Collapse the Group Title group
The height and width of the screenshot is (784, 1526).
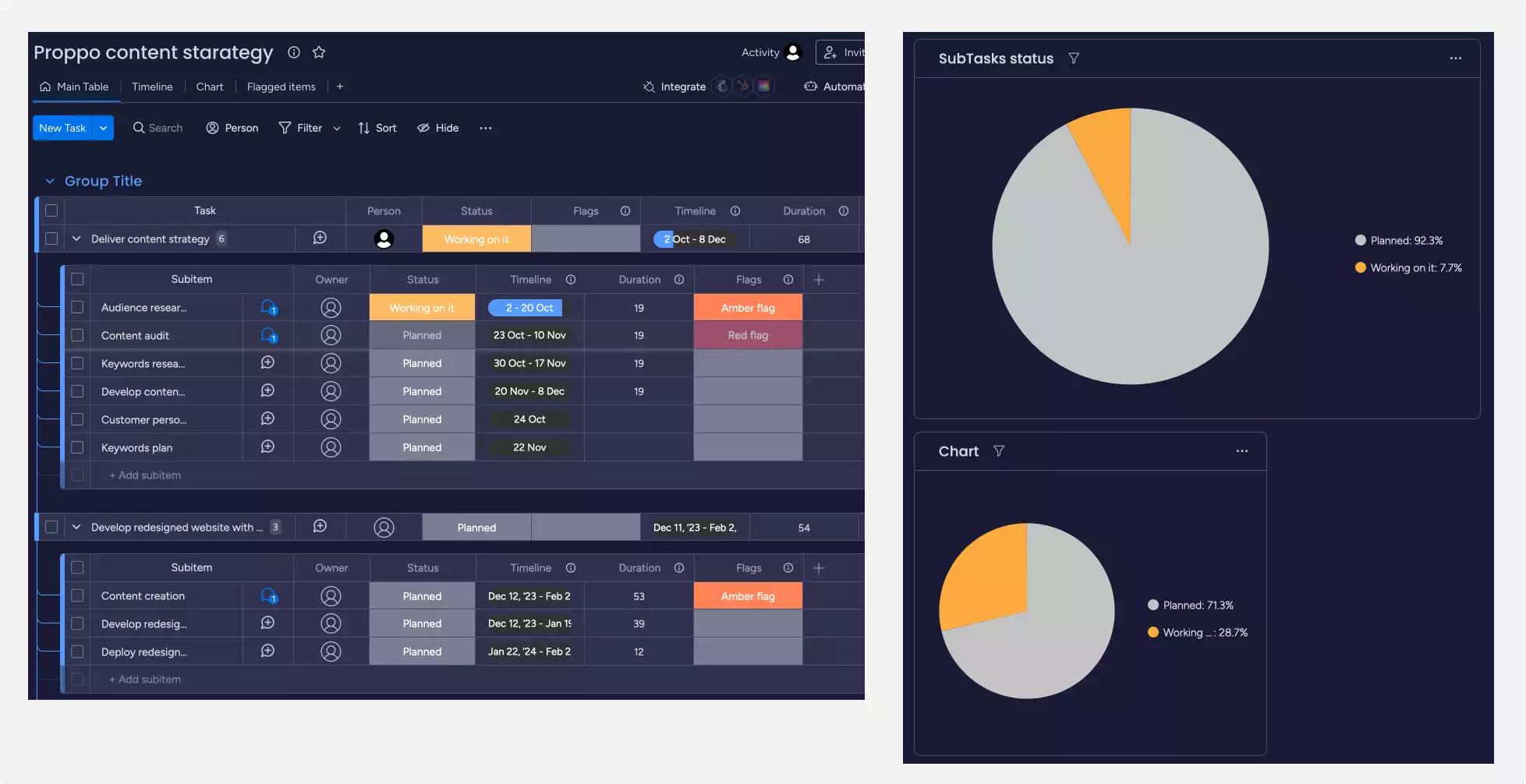(50, 181)
